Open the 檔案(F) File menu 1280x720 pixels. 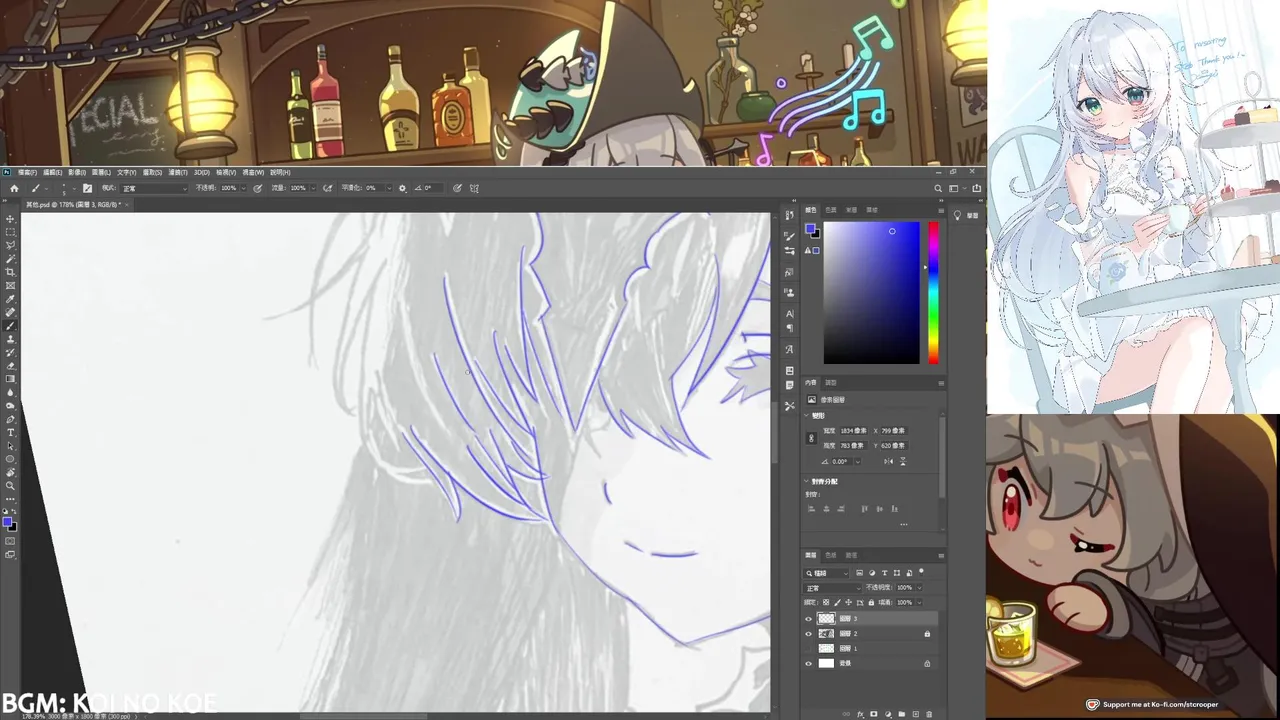pos(28,172)
